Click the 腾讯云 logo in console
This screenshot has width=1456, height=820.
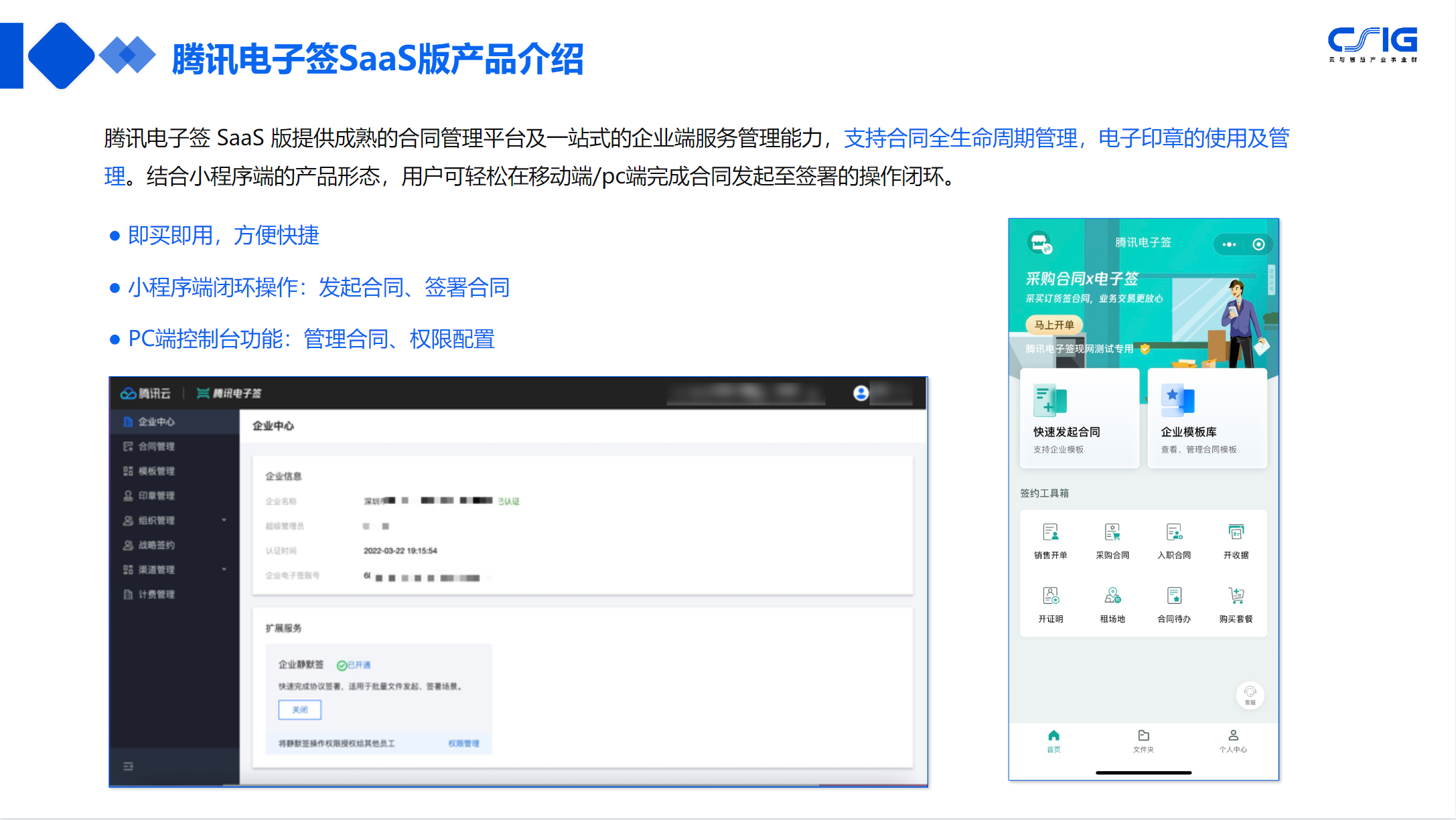click(145, 394)
